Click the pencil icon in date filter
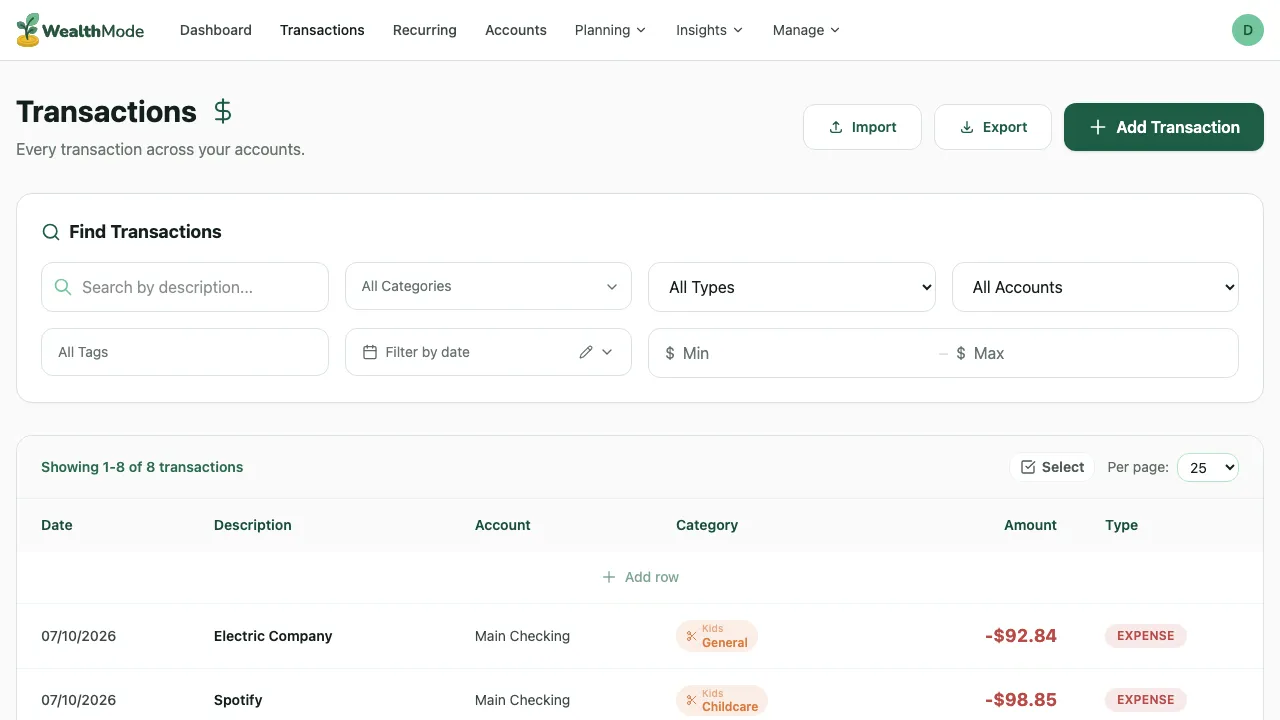1280x720 pixels. tap(586, 352)
